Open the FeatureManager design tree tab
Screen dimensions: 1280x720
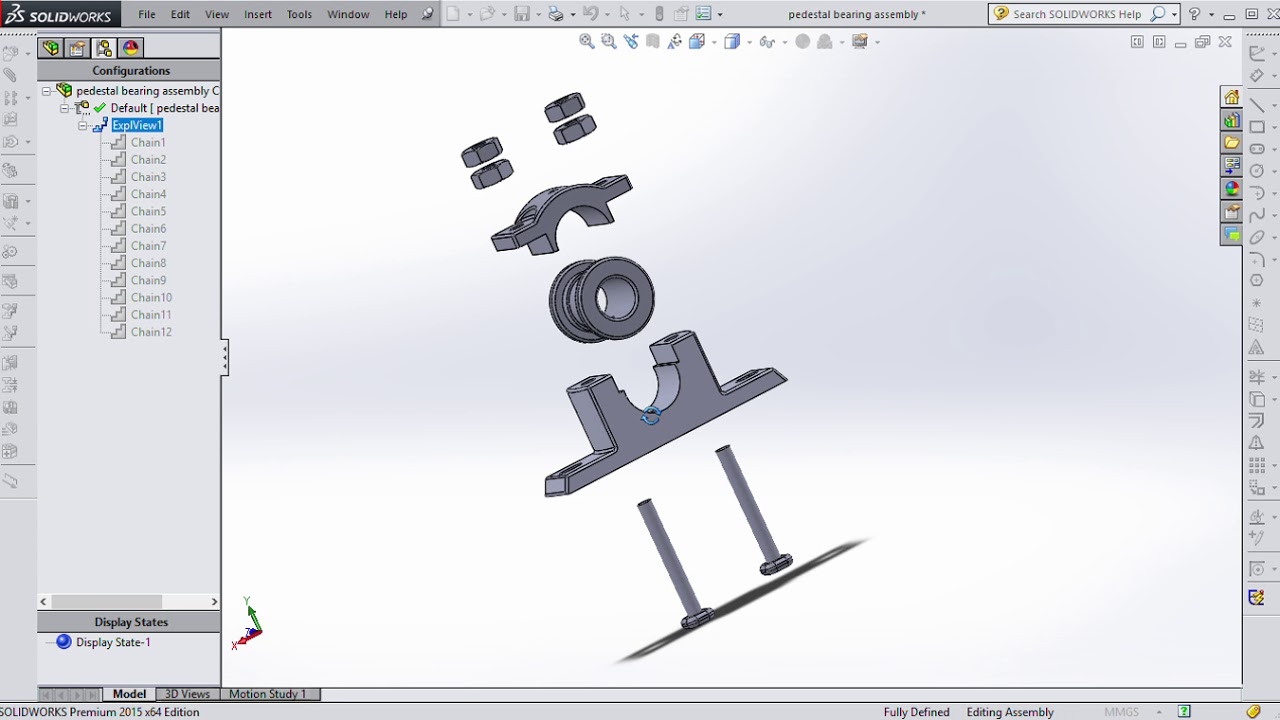pos(50,48)
